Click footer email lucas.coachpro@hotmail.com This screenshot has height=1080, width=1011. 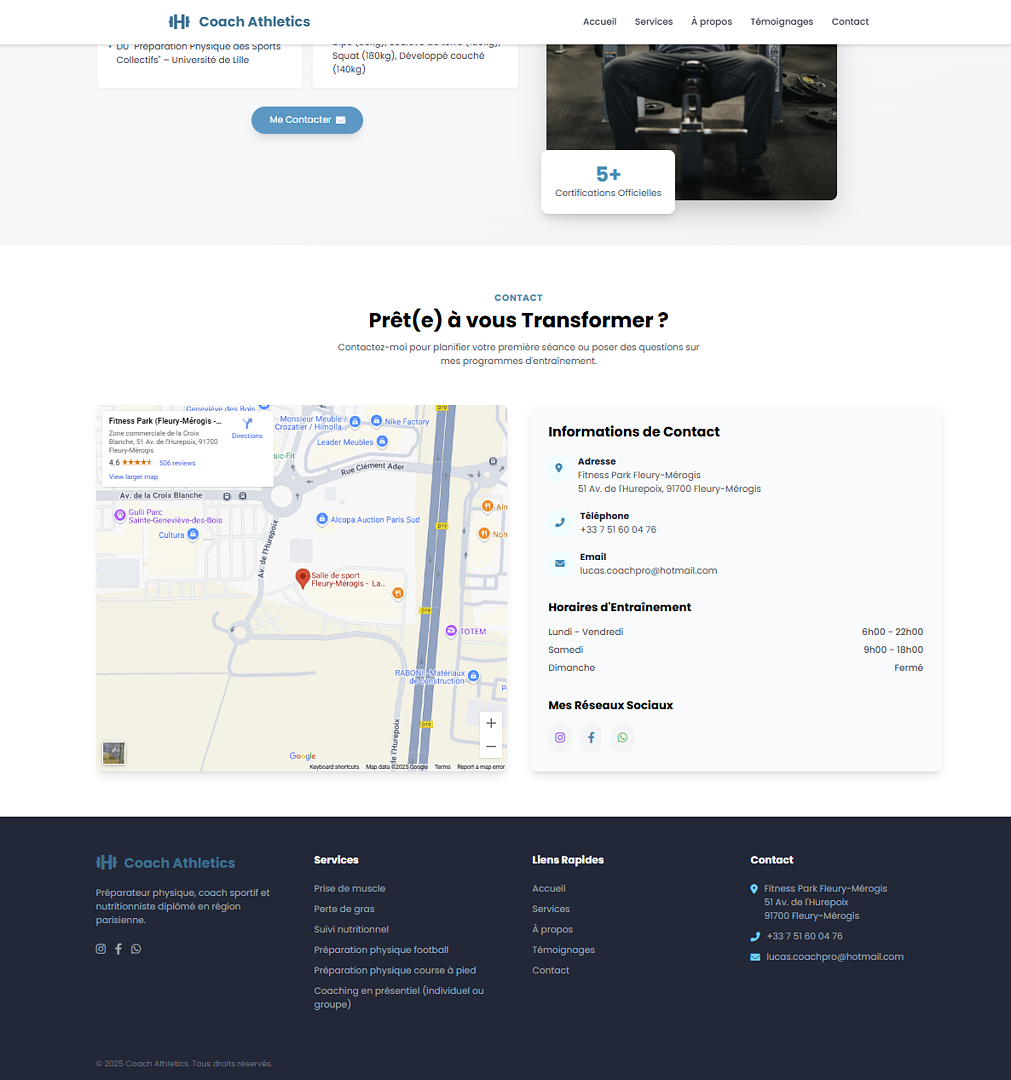[835, 957]
